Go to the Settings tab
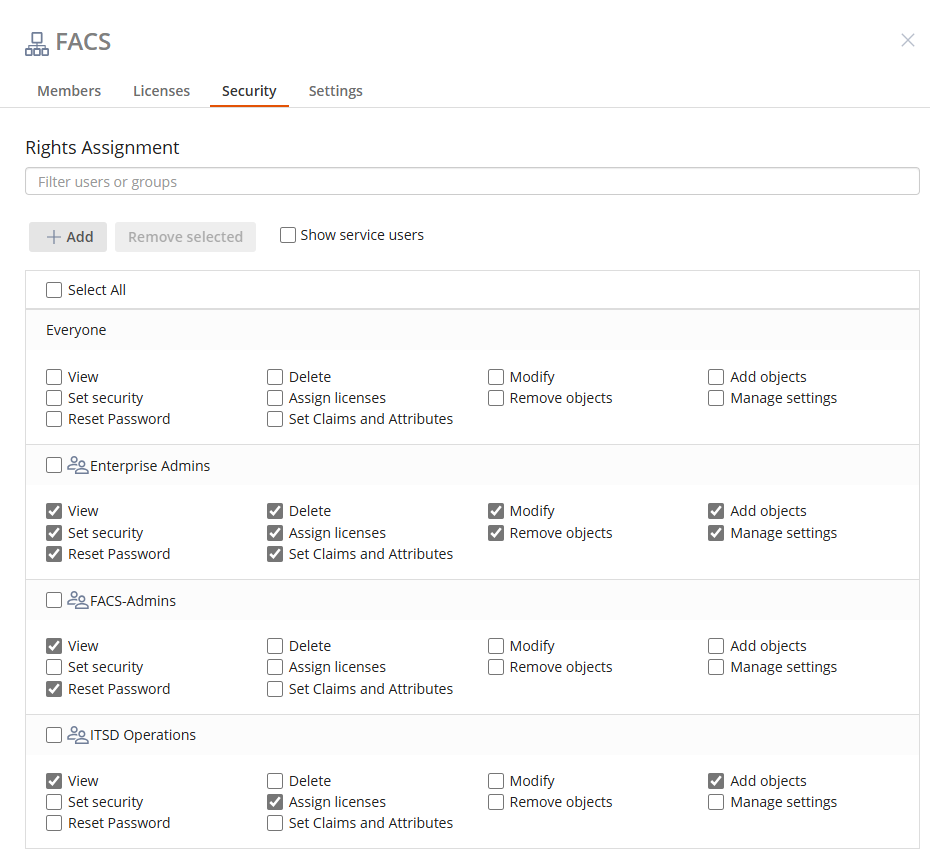Viewport: 930px width, 868px height. coord(335,91)
